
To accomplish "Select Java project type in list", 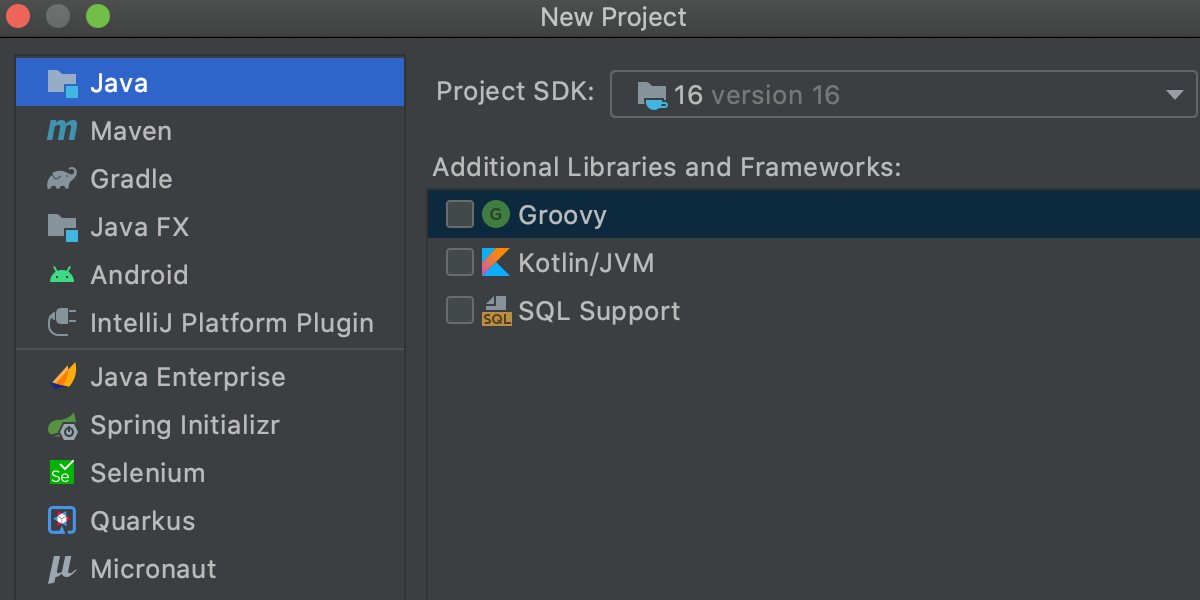I will point(119,83).
